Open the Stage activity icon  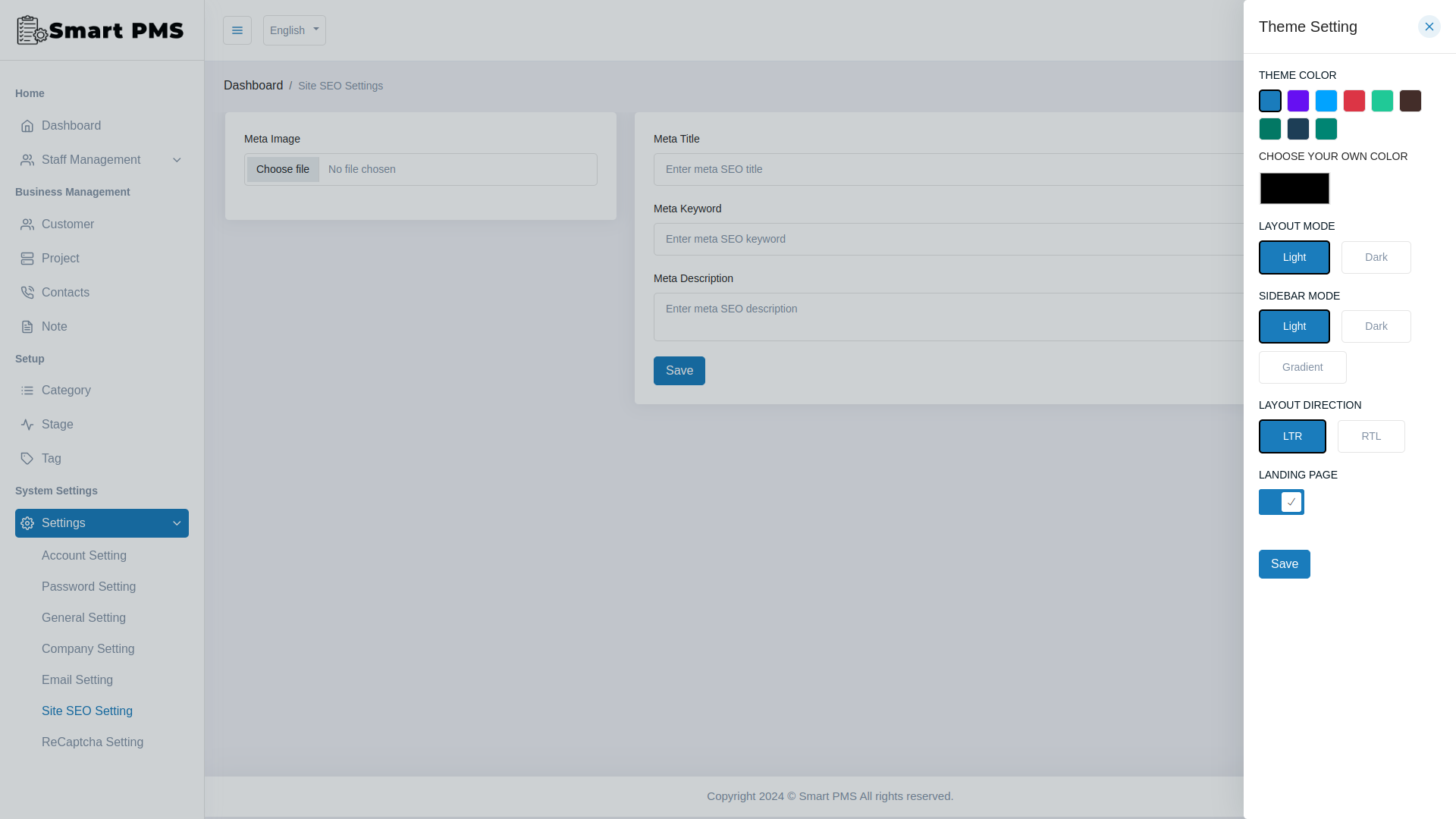click(27, 424)
